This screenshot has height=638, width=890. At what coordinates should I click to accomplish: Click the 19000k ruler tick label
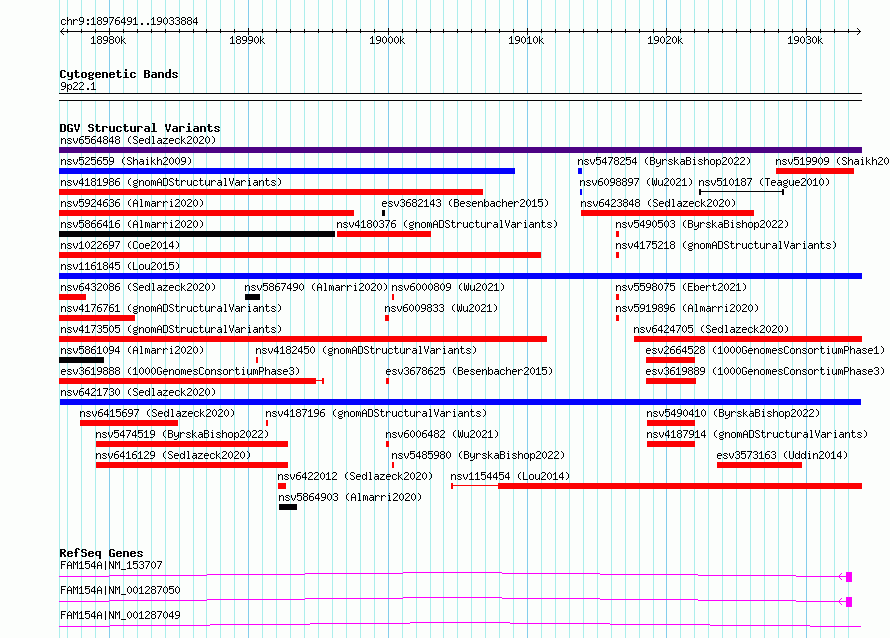387,40
